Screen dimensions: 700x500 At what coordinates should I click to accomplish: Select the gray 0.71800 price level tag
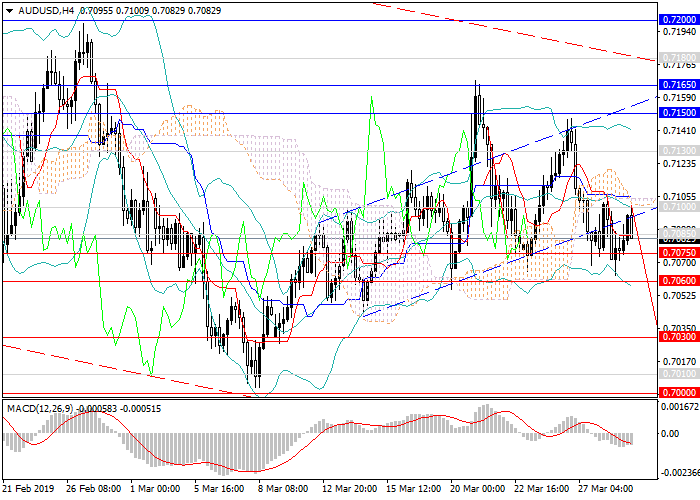click(x=677, y=58)
